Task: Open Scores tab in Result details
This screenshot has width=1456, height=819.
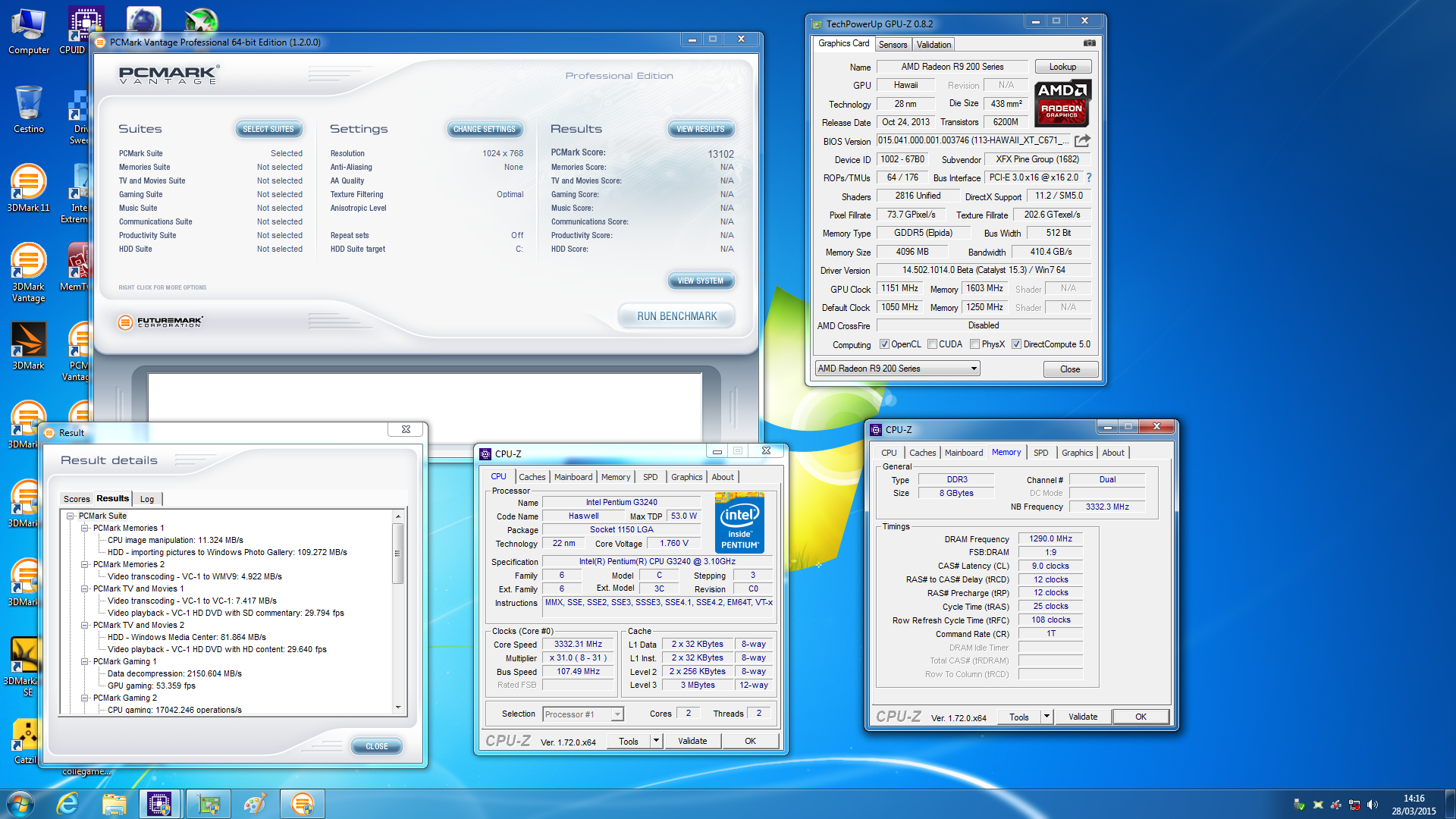Action: [77, 499]
